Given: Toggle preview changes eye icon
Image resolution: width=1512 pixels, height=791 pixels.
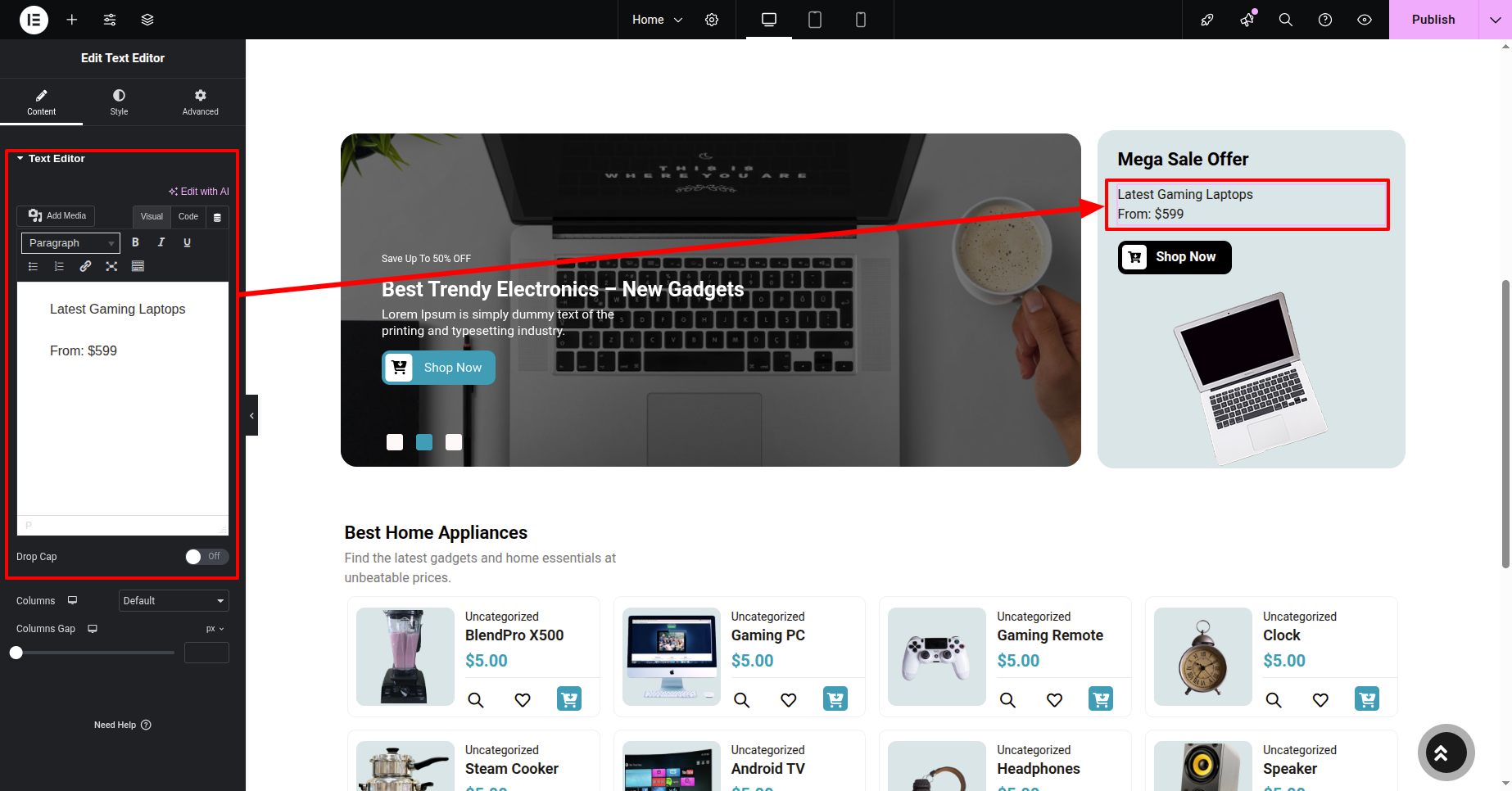Looking at the screenshot, I should [1365, 20].
